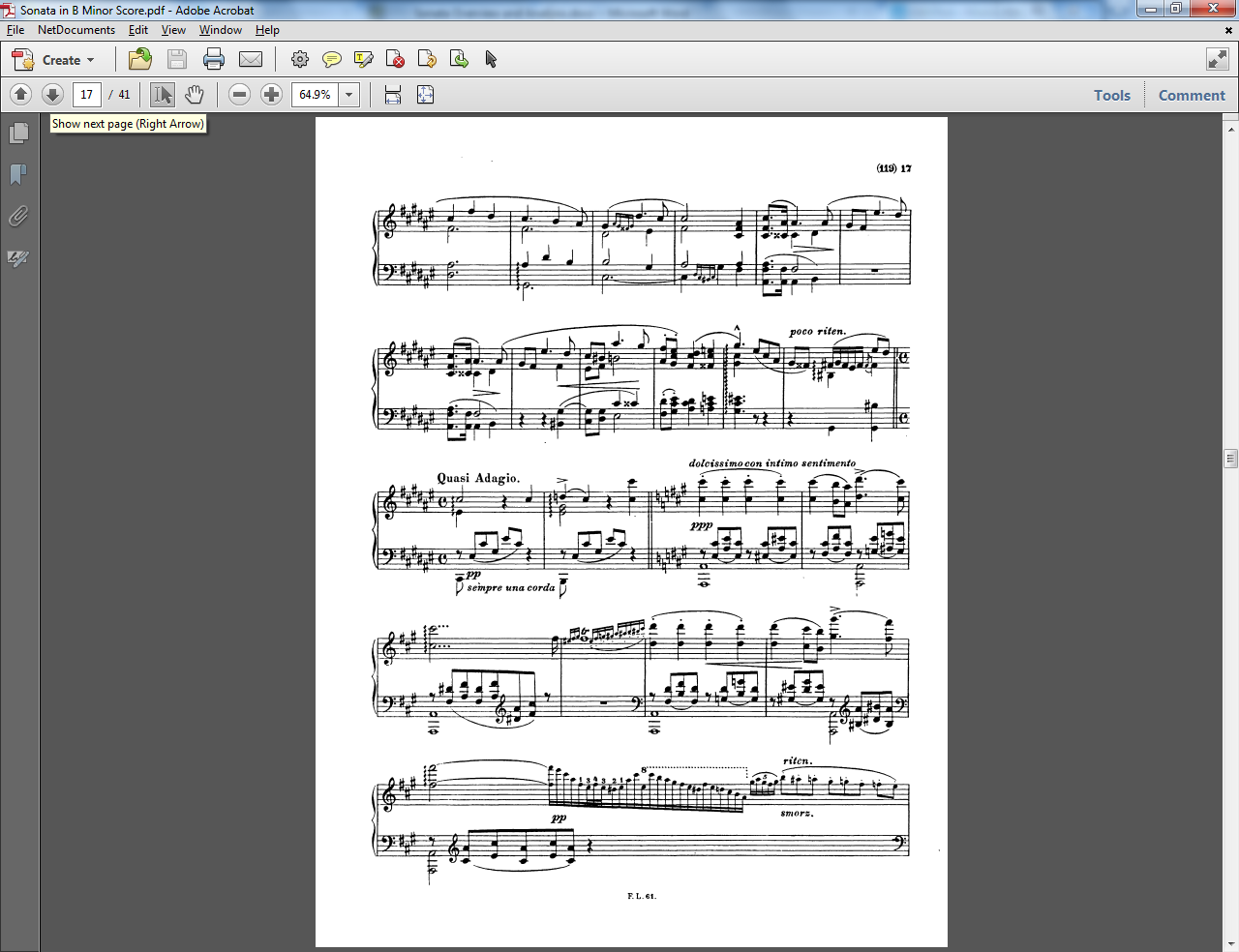Click the Zoom In plus button
This screenshot has width=1239, height=952.
click(272, 95)
